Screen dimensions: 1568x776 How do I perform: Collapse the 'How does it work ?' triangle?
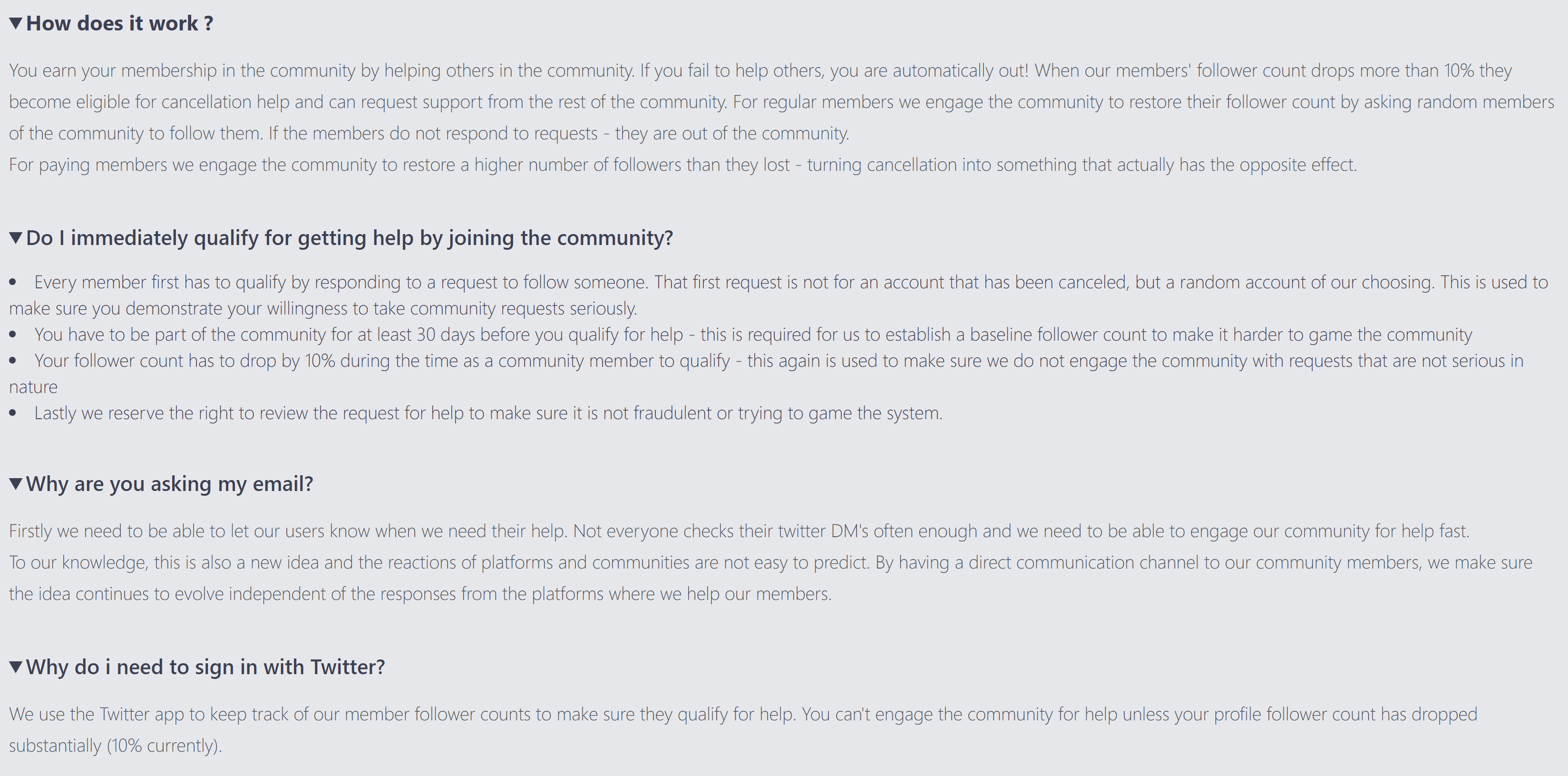click(x=17, y=23)
